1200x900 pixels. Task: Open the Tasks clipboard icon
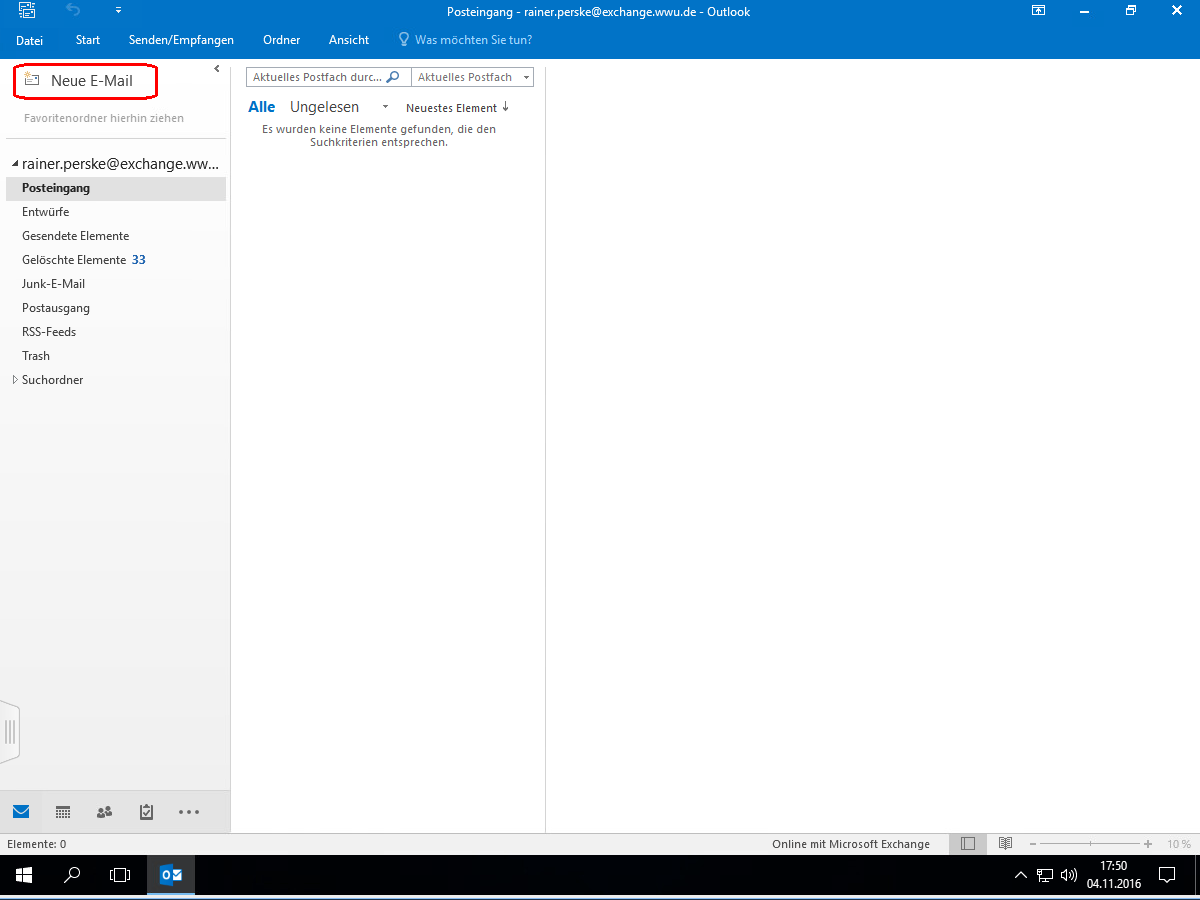tap(146, 812)
